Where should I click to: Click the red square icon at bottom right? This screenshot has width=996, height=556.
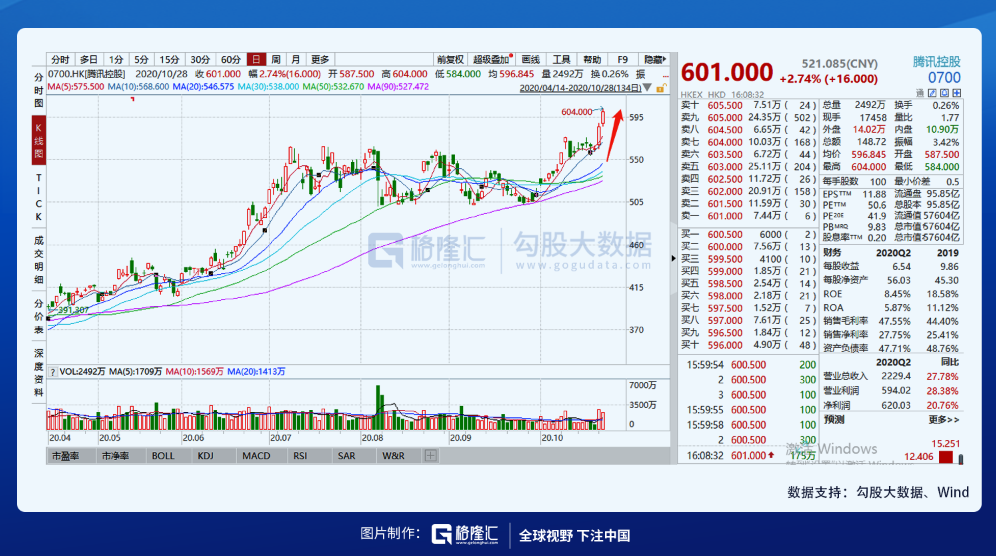946,457
